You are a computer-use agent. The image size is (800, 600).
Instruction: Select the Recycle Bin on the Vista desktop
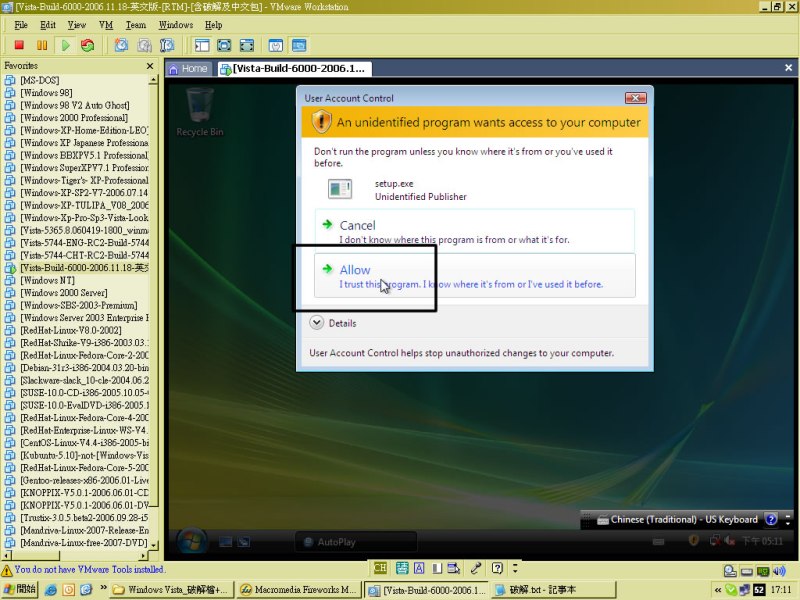click(x=200, y=112)
